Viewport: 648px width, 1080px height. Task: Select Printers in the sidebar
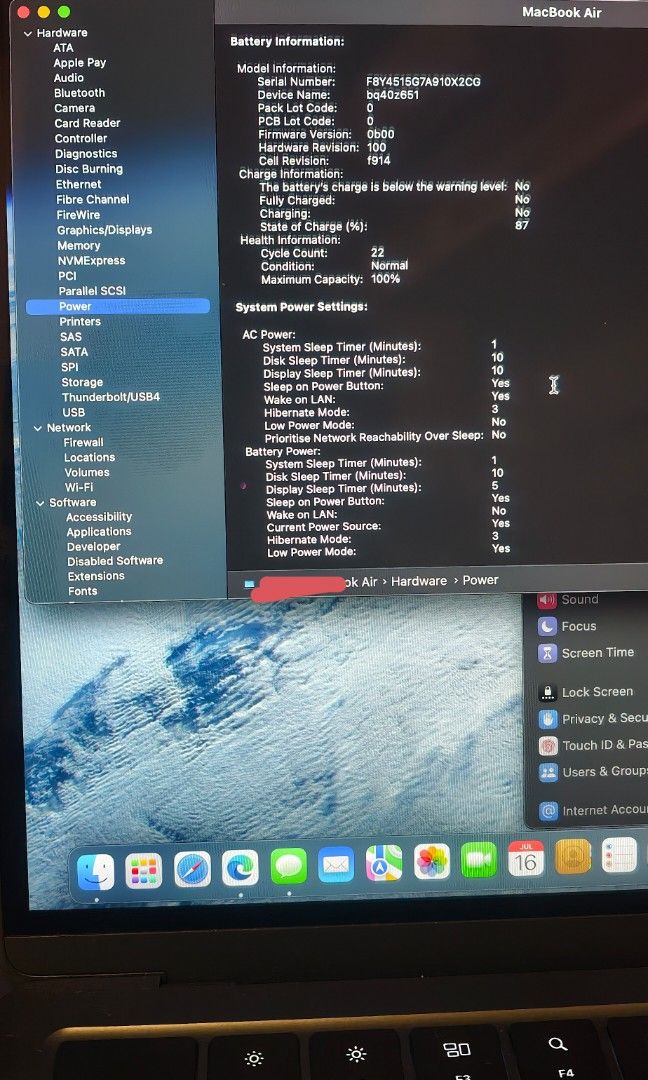[80, 322]
